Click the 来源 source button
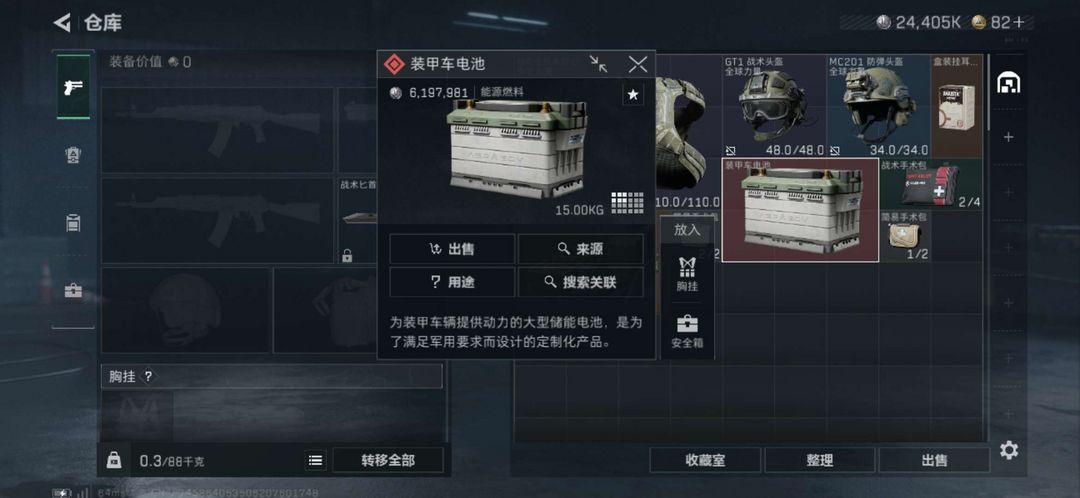1080x498 pixels. tap(581, 249)
